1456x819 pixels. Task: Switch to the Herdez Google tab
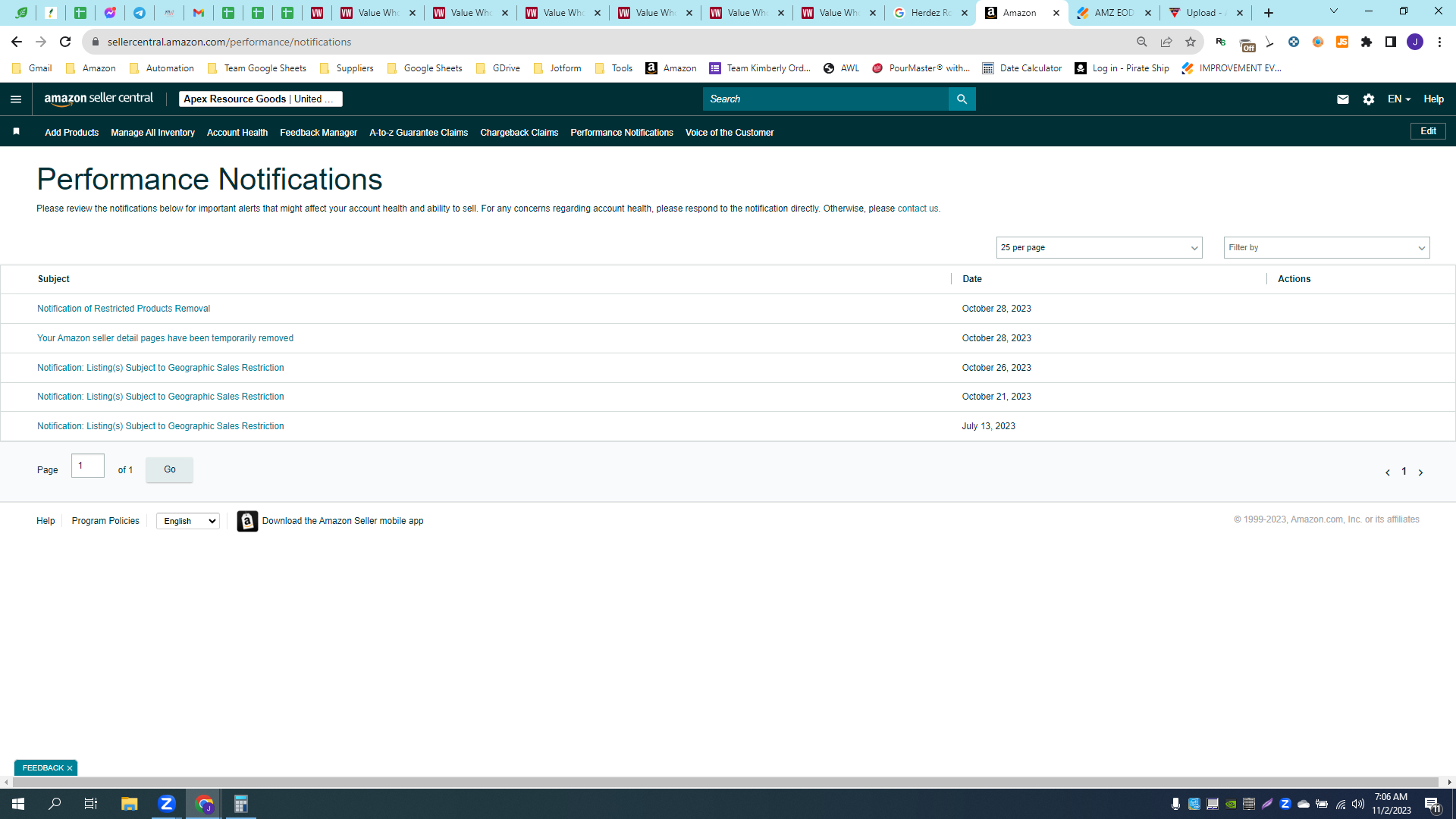click(x=930, y=13)
